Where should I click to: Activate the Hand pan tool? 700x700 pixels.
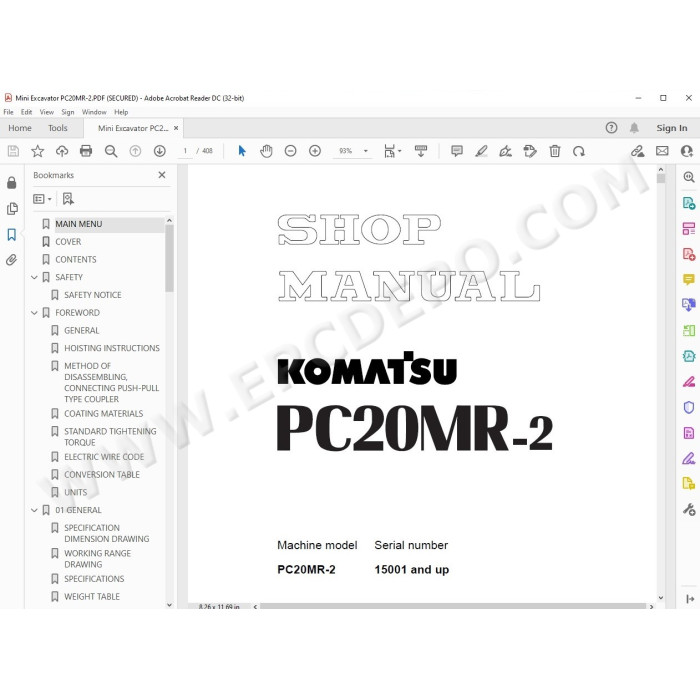(266, 151)
